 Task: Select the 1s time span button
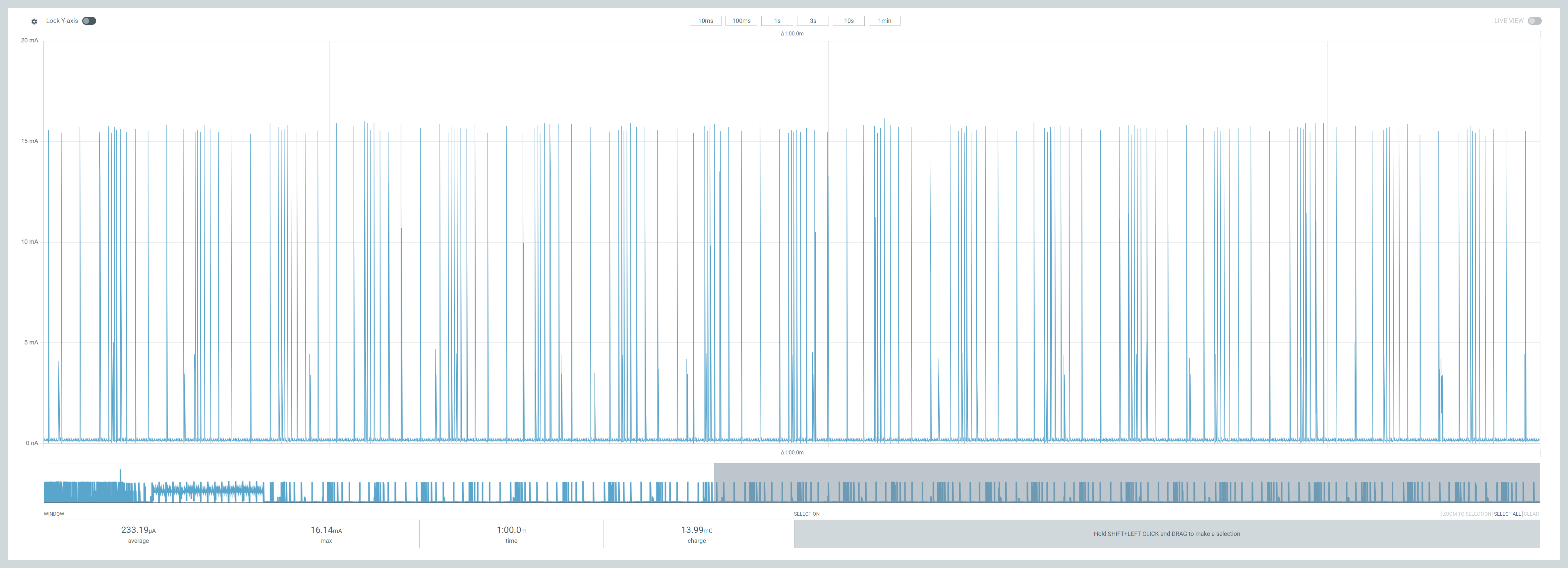tap(777, 21)
